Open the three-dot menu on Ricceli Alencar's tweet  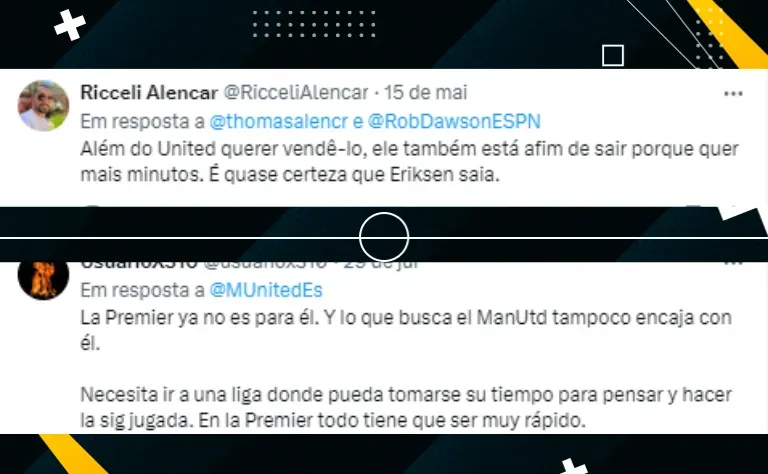pyautogui.click(x=733, y=94)
